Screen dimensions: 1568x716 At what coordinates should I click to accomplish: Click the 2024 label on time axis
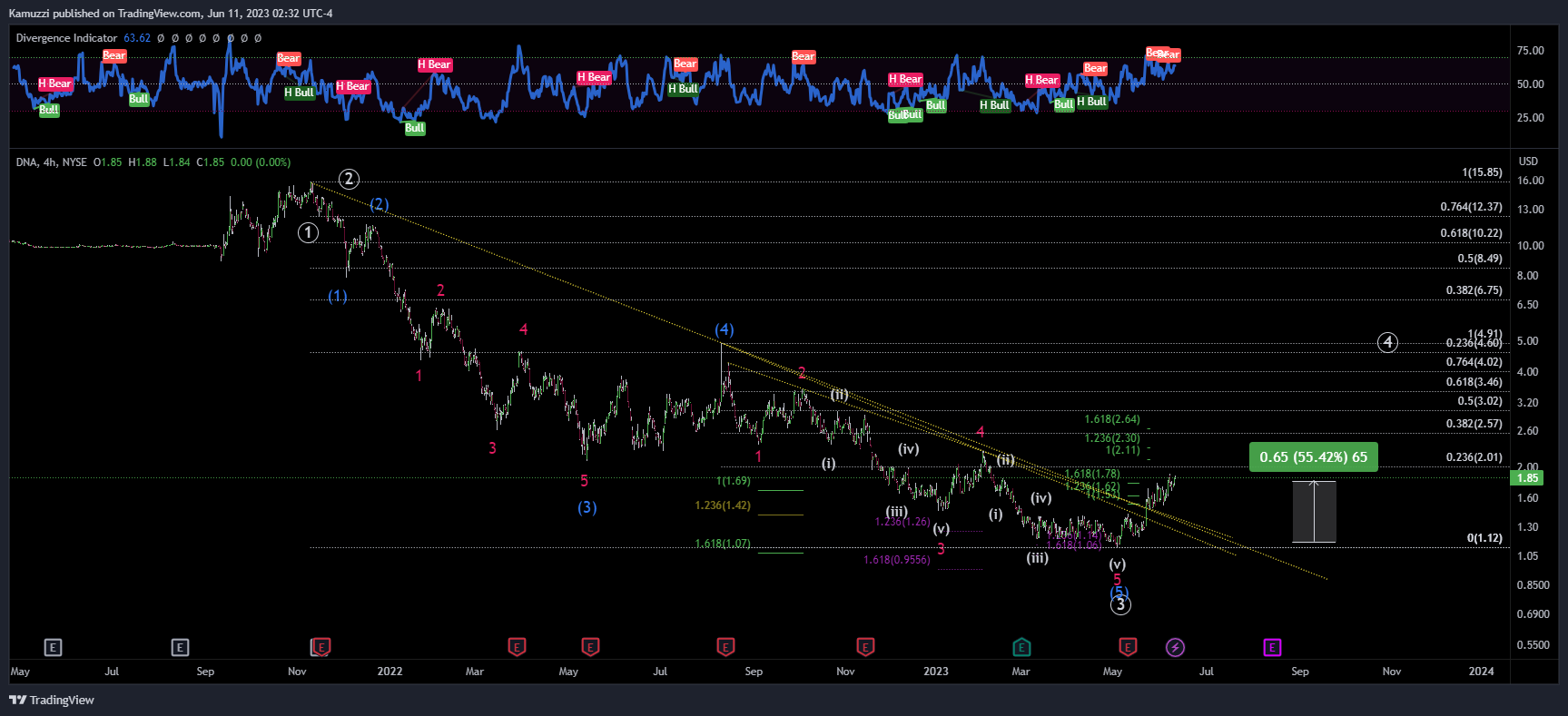(x=1481, y=672)
